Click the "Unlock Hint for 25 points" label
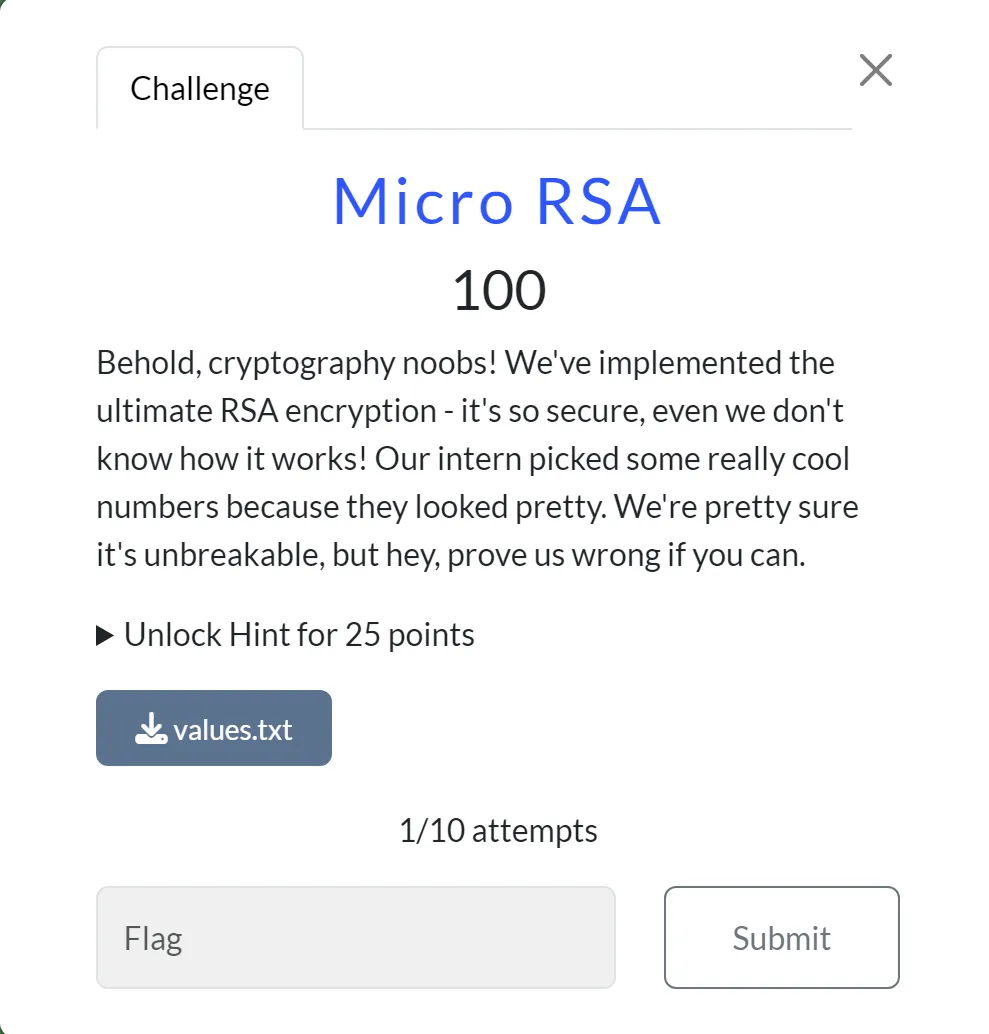 [x=298, y=635]
